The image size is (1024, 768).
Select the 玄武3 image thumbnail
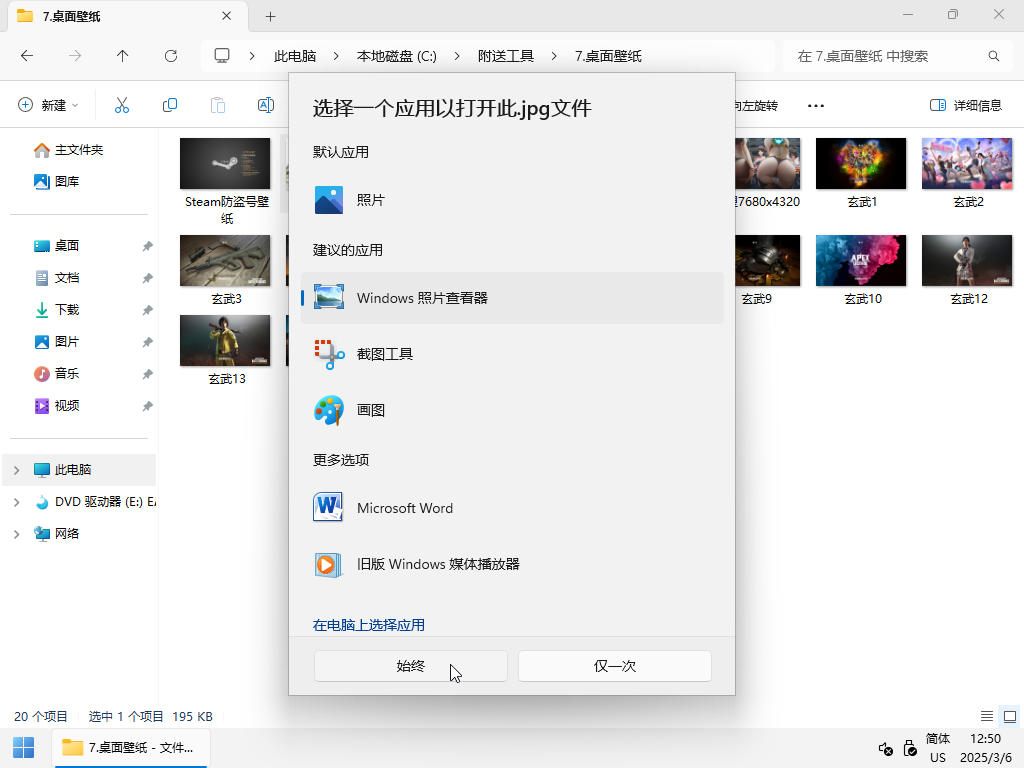[x=225, y=260]
